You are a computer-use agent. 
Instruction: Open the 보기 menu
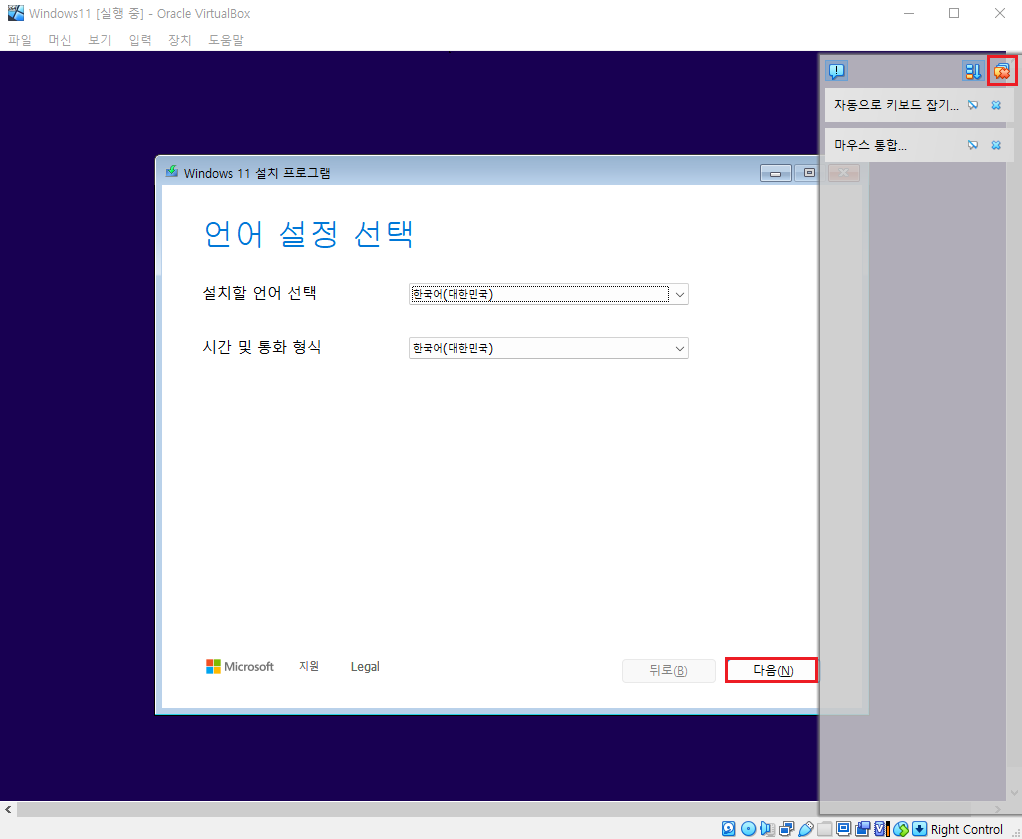pyautogui.click(x=100, y=40)
